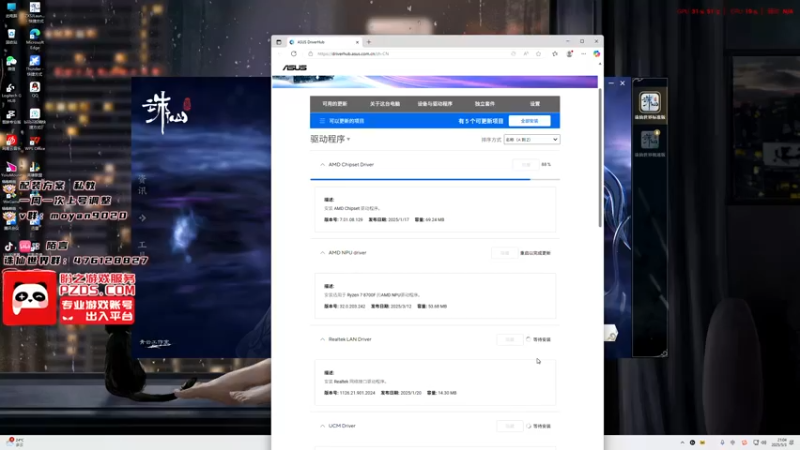800x450 pixels.
Task: Open the Edge profile menu
Action: click(569, 54)
